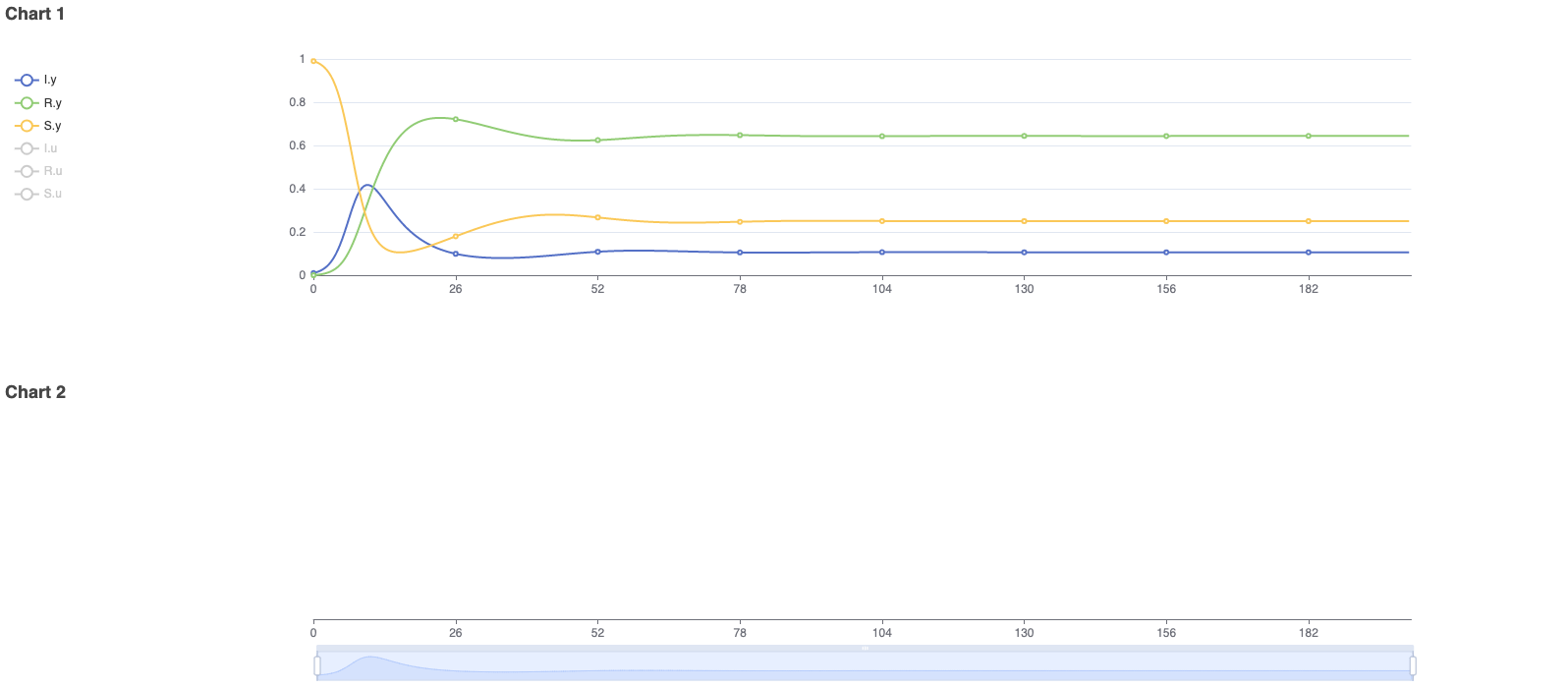Click the data zoom slider's selected range
This screenshot has height=688, width=1568.
[x=865, y=665]
